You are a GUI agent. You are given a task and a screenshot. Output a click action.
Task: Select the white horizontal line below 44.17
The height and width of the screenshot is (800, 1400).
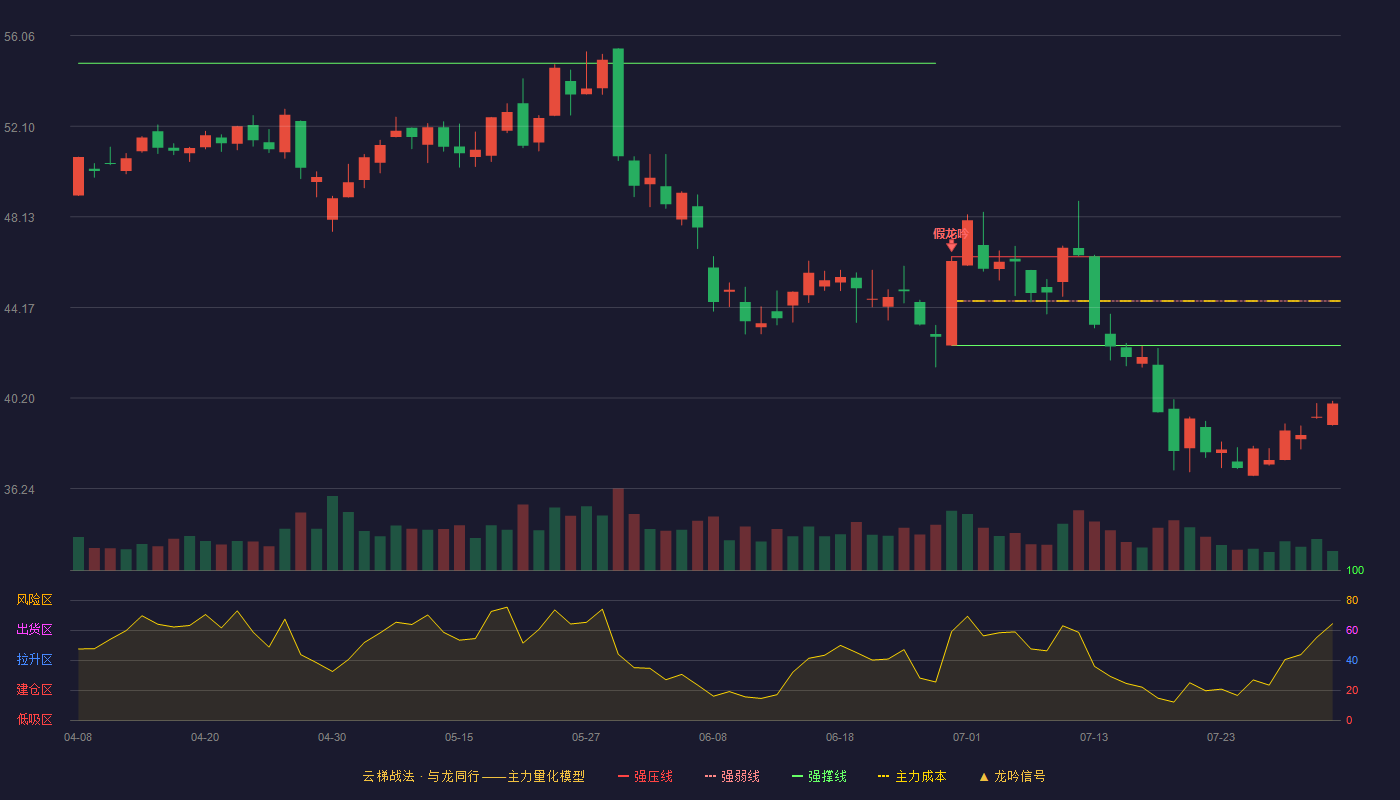click(x=1146, y=345)
